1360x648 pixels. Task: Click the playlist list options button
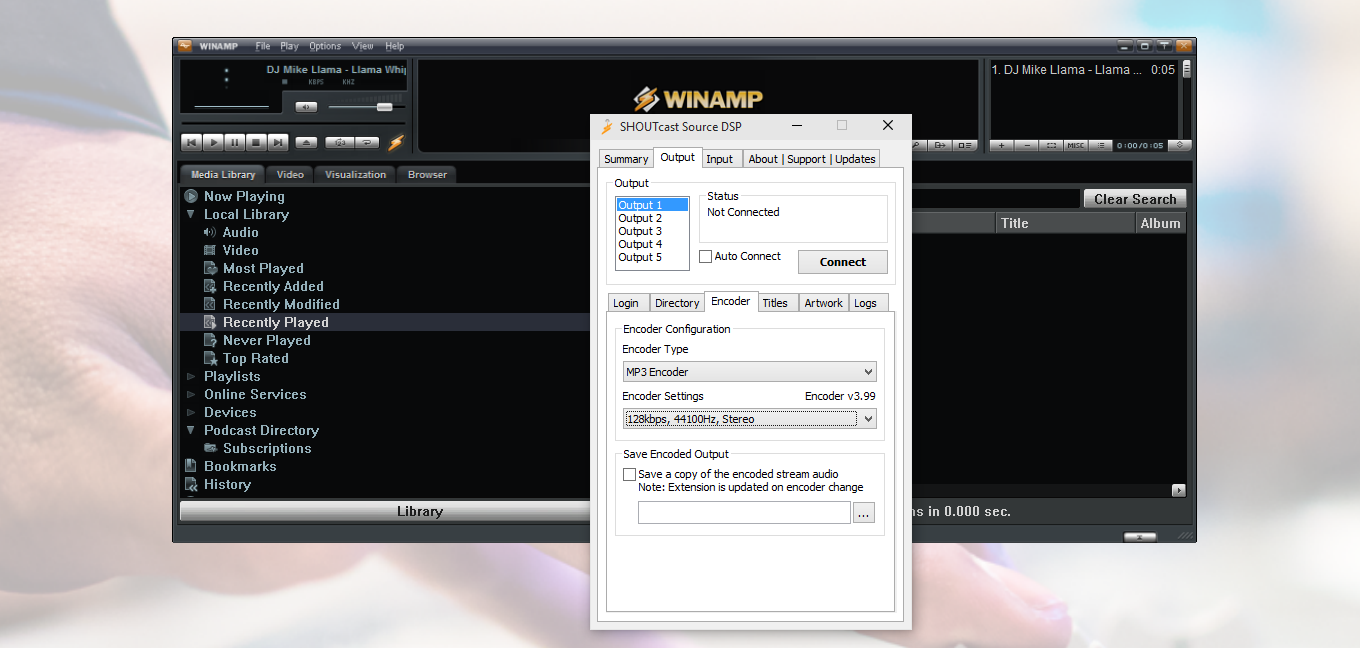pyautogui.click(x=1100, y=146)
